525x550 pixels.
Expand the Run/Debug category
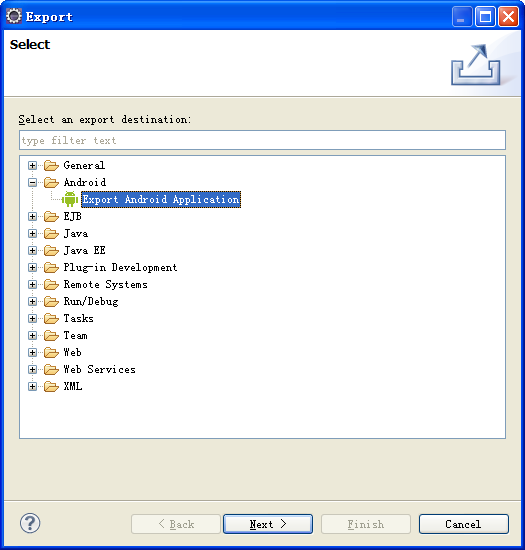point(32,302)
